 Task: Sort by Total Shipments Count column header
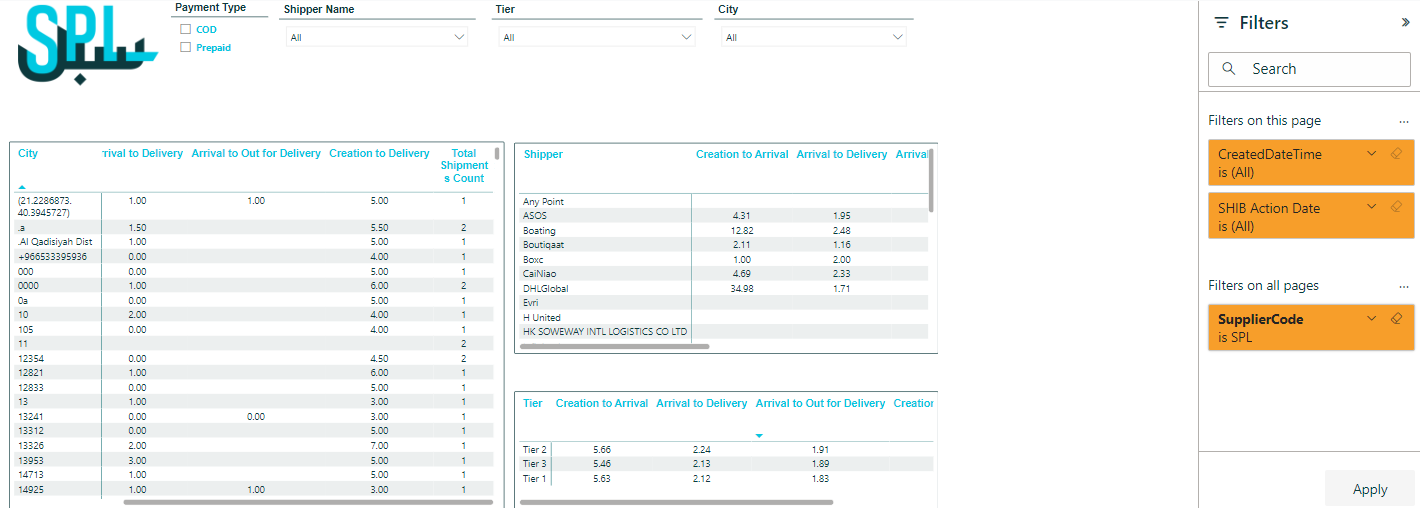click(x=464, y=166)
